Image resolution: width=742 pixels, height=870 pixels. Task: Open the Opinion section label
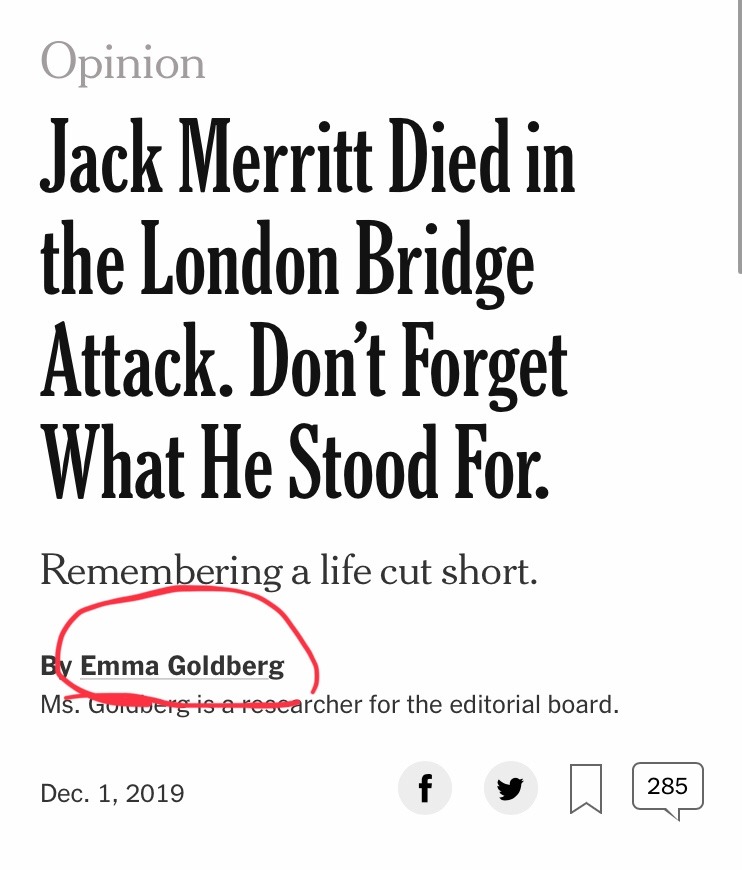point(123,63)
